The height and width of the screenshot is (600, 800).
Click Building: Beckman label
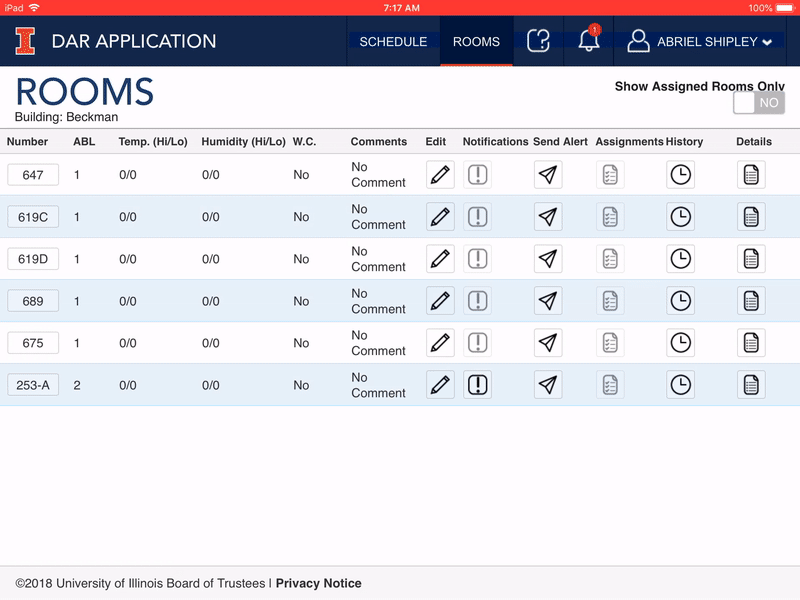[x=66, y=117]
